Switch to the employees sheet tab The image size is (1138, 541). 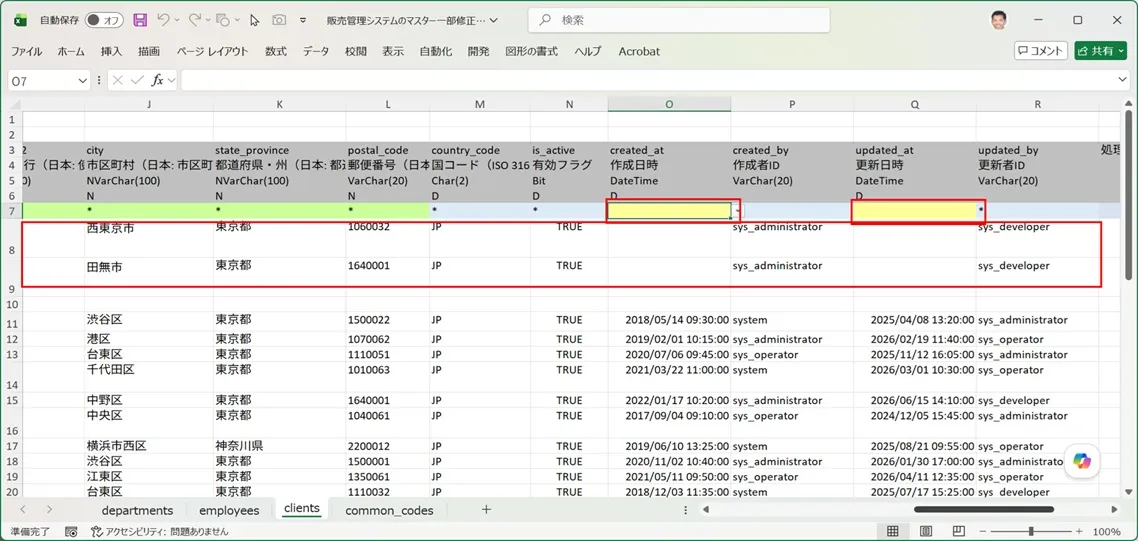pos(229,510)
